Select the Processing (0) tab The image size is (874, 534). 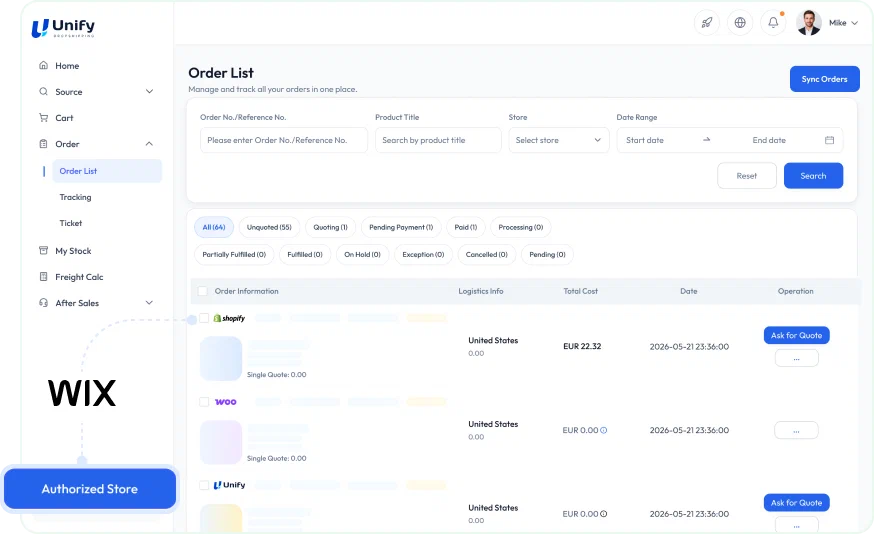521,227
